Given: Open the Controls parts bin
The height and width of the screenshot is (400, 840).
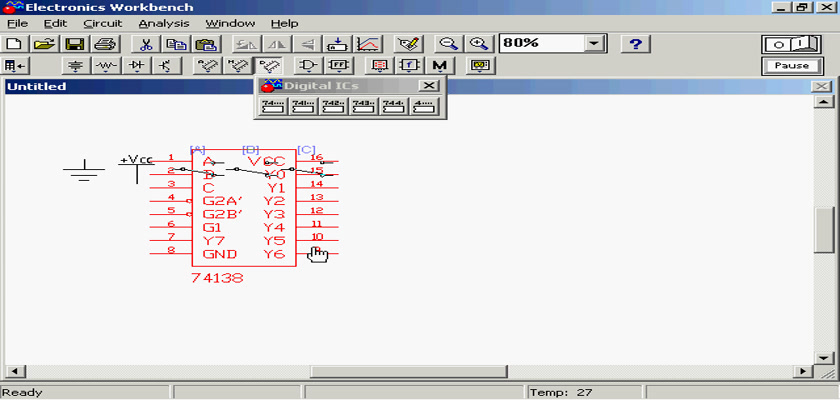Looking at the screenshot, I should click(x=410, y=66).
